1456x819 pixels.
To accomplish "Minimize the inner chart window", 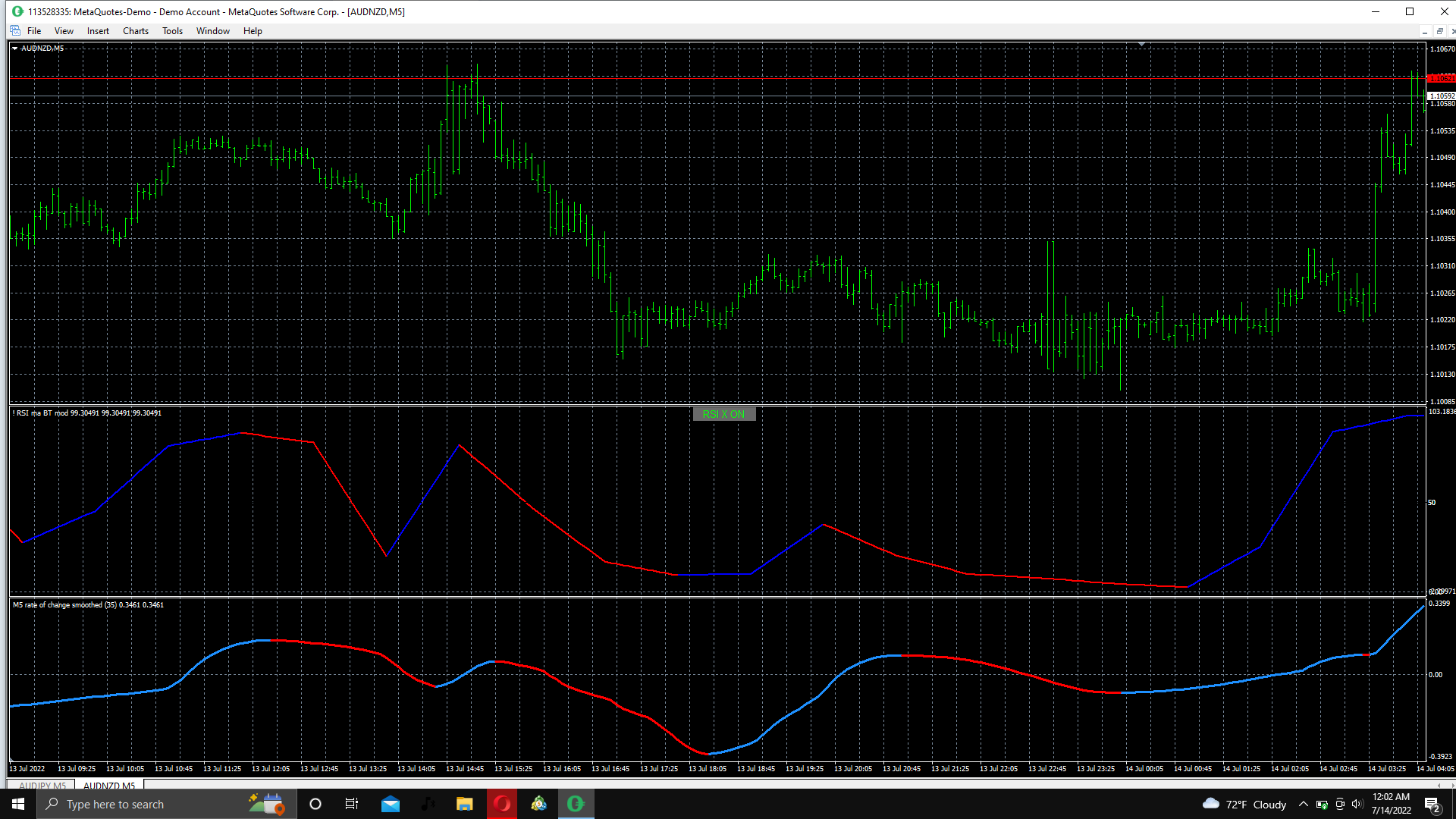I will (x=1424, y=31).
